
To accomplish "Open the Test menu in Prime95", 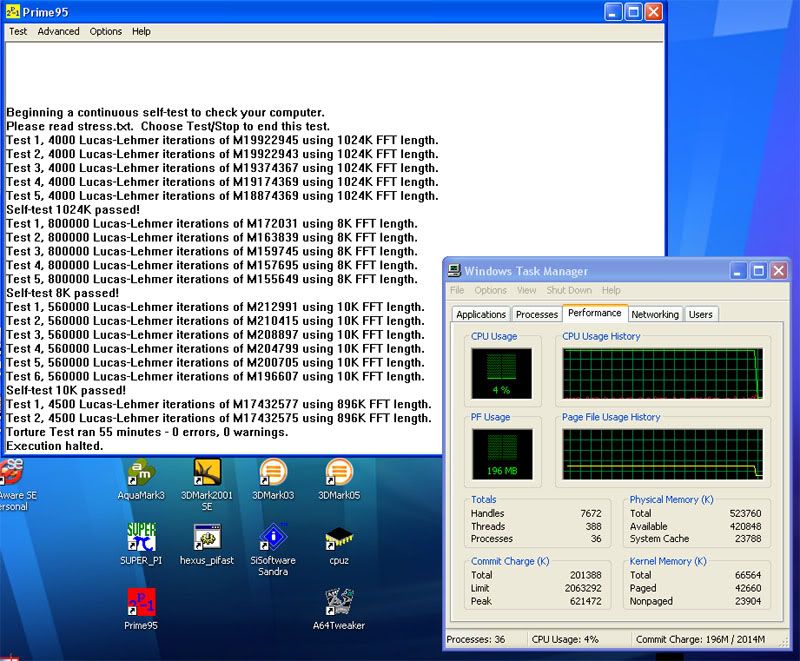I will [x=18, y=32].
